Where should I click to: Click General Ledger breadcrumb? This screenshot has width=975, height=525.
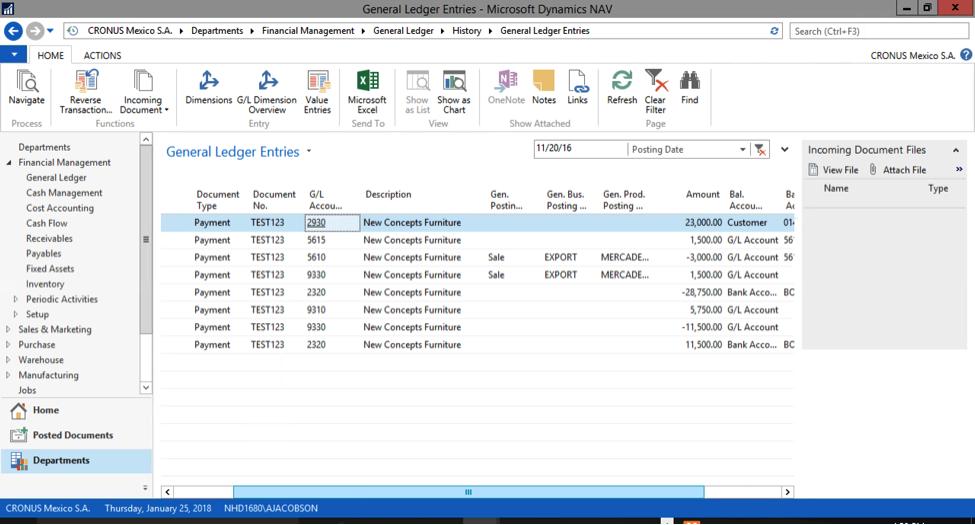pos(403,30)
